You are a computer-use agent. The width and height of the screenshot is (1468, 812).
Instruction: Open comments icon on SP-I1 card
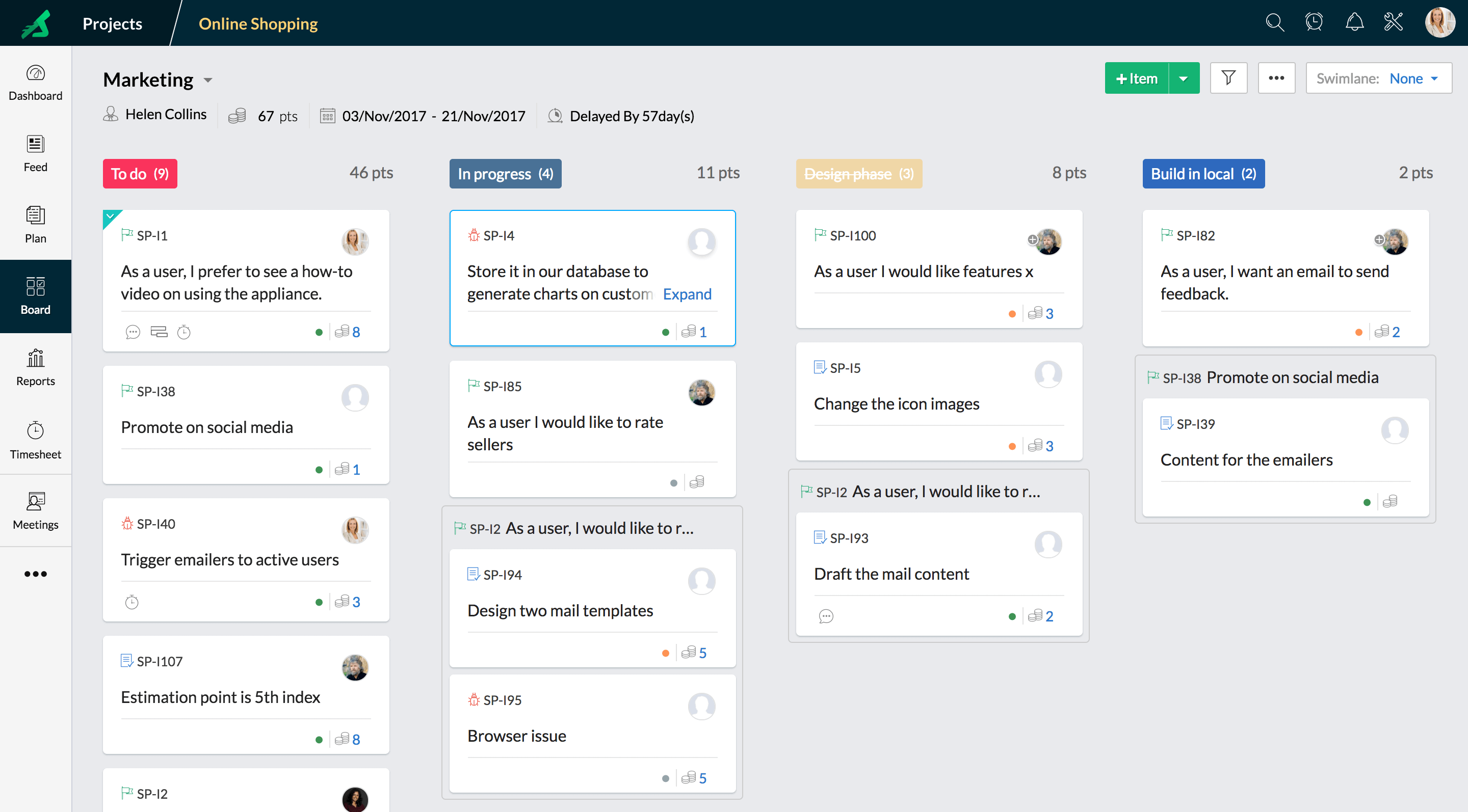pos(133,332)
